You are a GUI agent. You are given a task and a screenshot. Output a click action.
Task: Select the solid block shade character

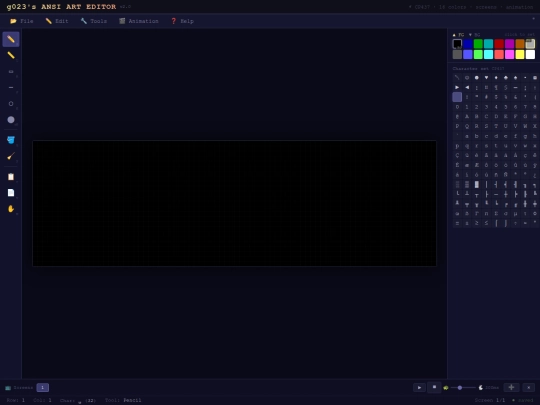(x=477, y=185)
